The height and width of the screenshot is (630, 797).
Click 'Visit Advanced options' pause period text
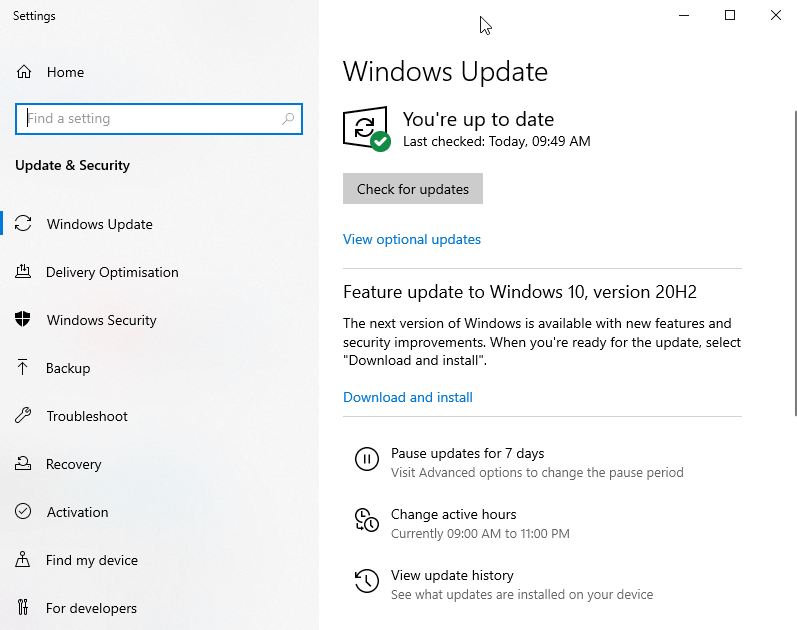pos(537,472)
